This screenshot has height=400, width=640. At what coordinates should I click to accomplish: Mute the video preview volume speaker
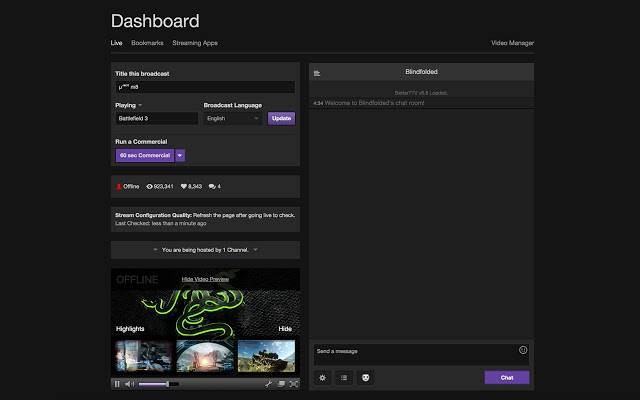click(129, 383)
